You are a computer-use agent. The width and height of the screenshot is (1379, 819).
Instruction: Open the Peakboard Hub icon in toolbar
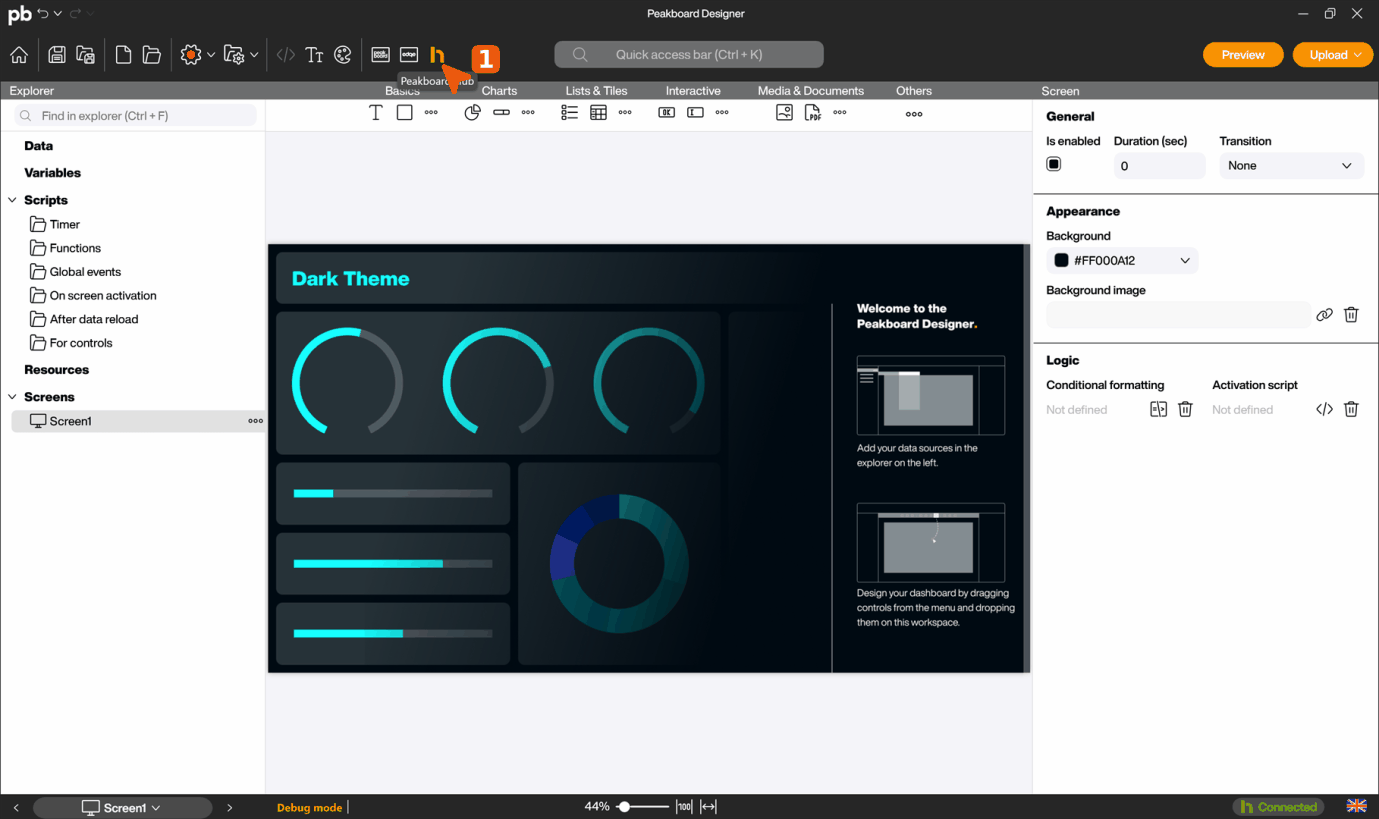pyautogui.click(x=437, y=55)
